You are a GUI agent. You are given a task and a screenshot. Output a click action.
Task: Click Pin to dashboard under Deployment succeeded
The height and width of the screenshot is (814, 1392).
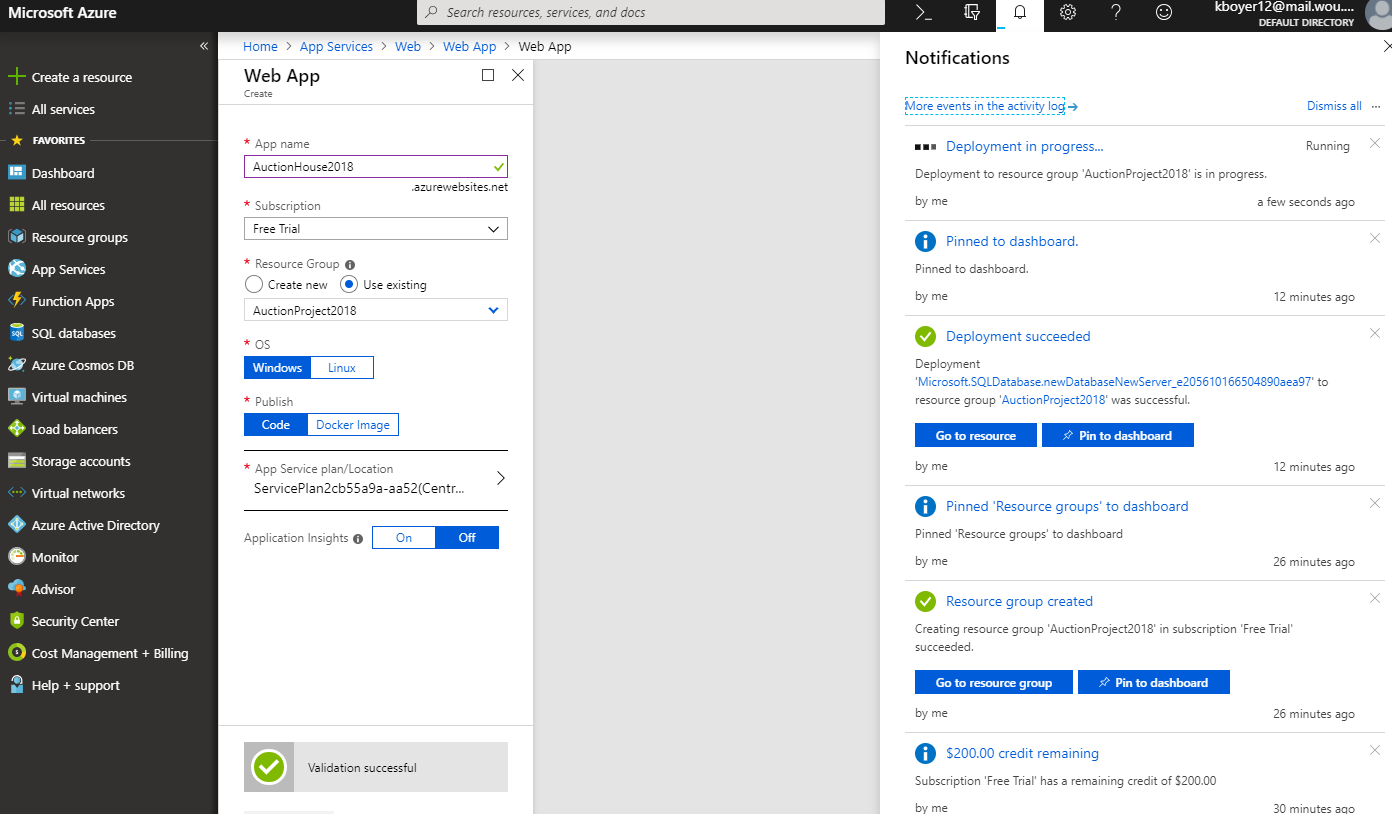click(1118, 436)
